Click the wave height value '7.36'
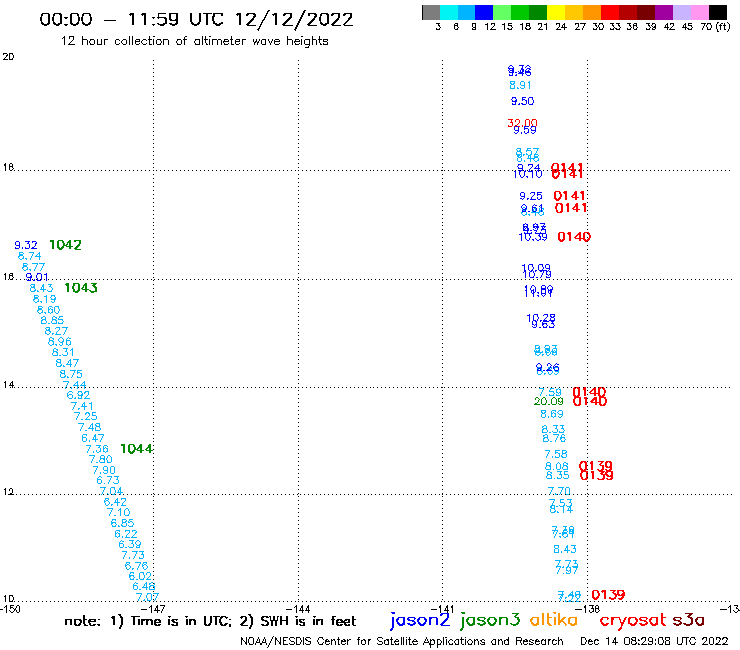Image resolution: width=740 pixels, height=650 pixels. tap(97, 449)
